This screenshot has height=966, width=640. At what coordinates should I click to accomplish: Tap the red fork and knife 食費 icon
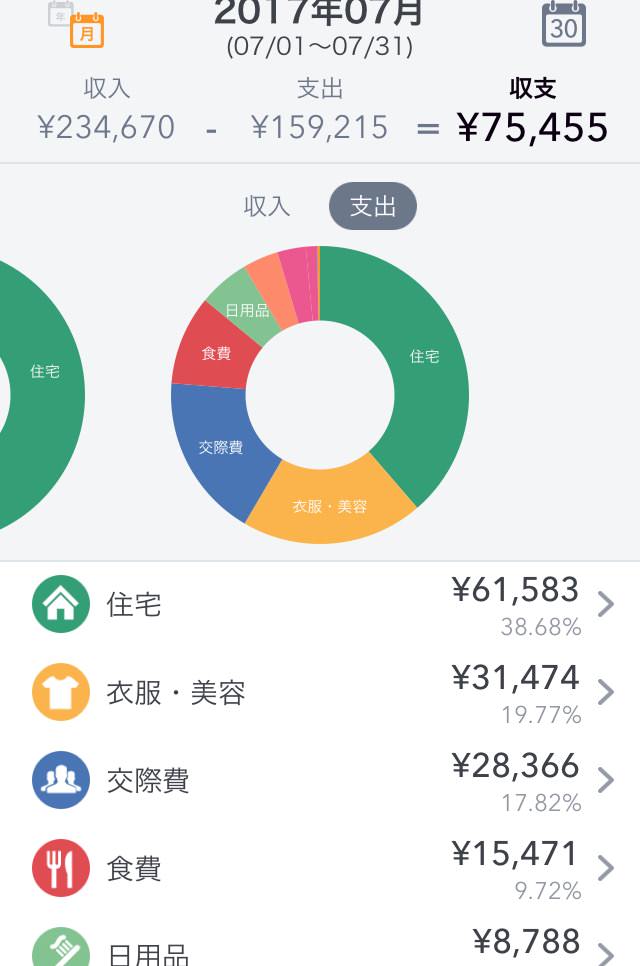tap(60, 868)
